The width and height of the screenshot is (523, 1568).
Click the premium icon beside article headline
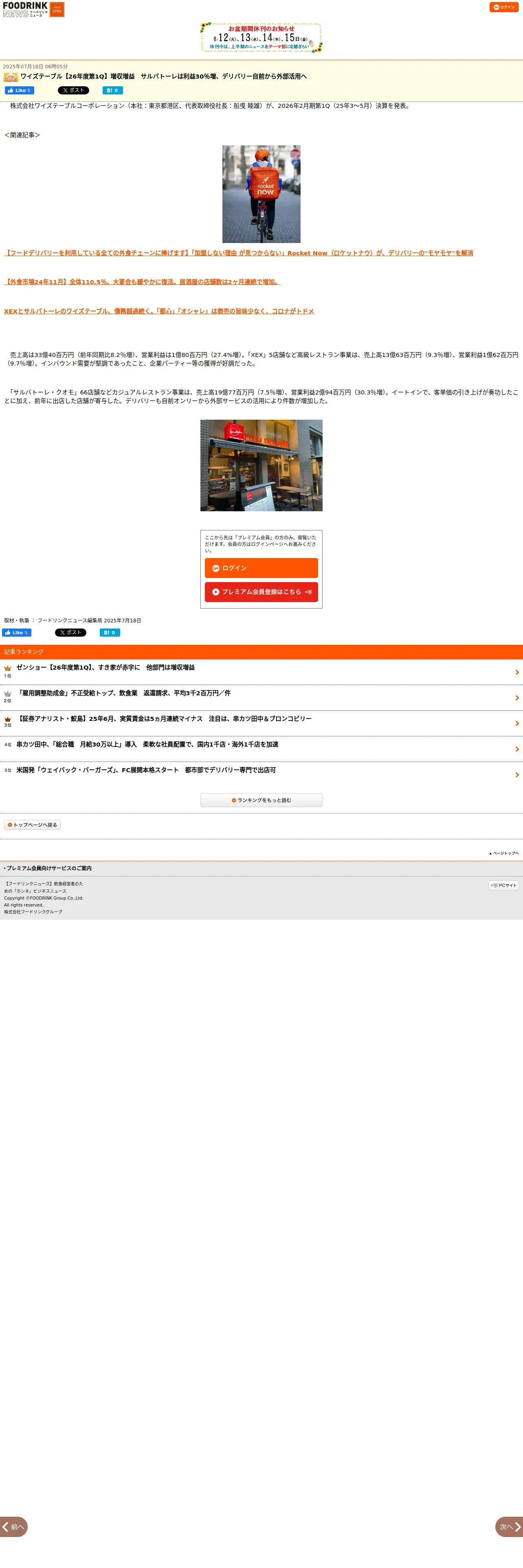(10, 77)
